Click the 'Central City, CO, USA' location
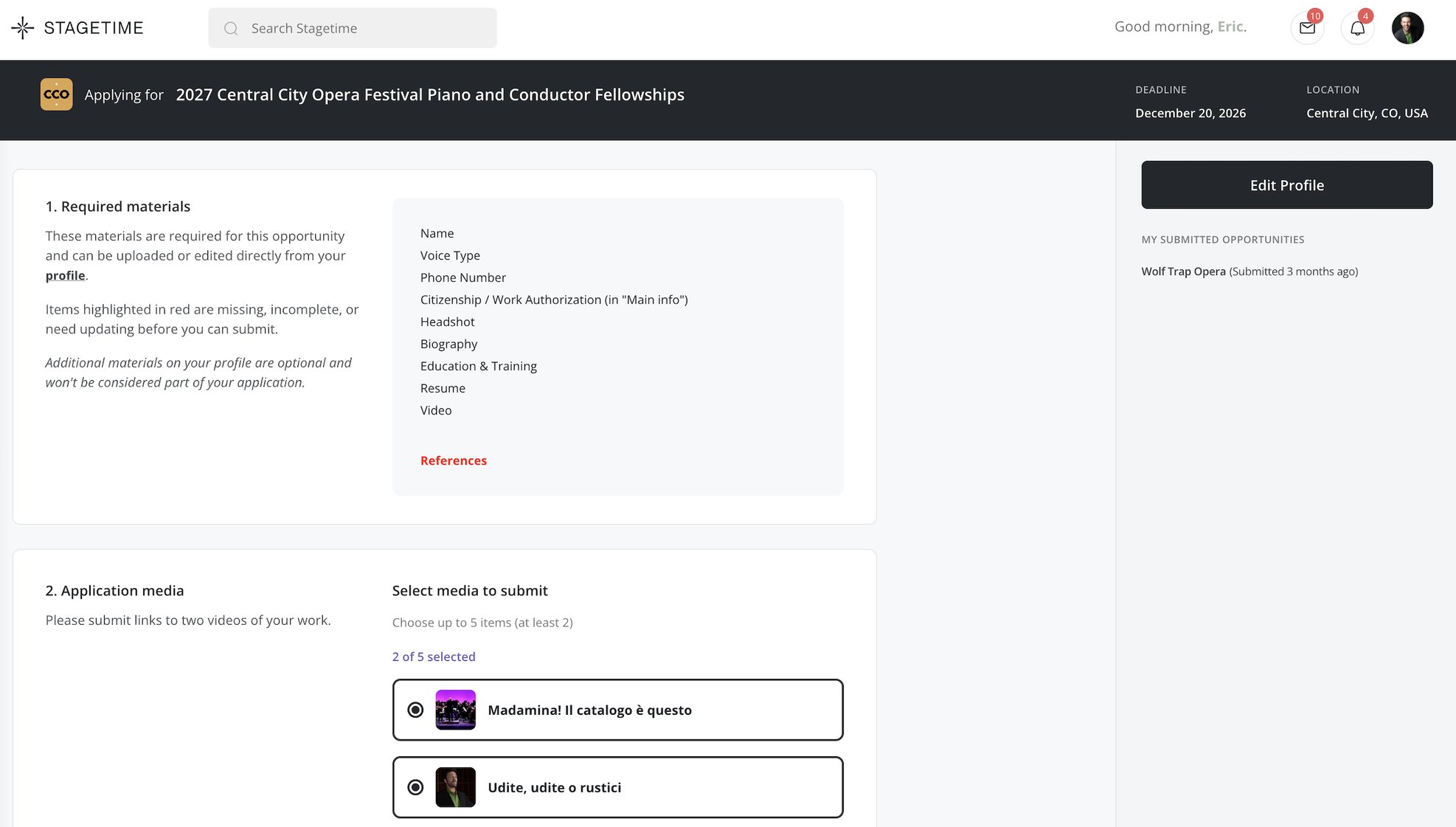1456x827 pixels. coord(1367,113)
